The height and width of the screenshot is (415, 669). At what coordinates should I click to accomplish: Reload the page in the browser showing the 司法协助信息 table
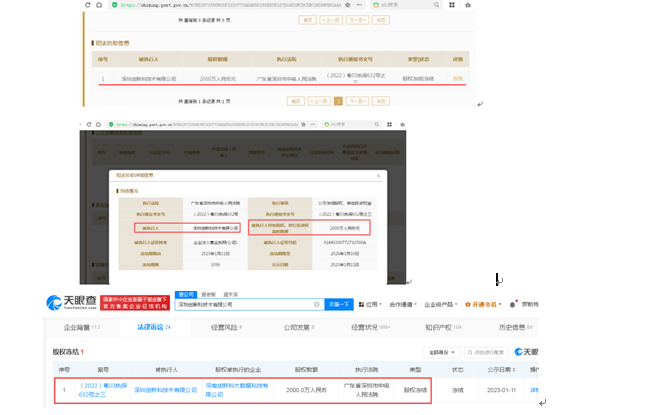87,5
